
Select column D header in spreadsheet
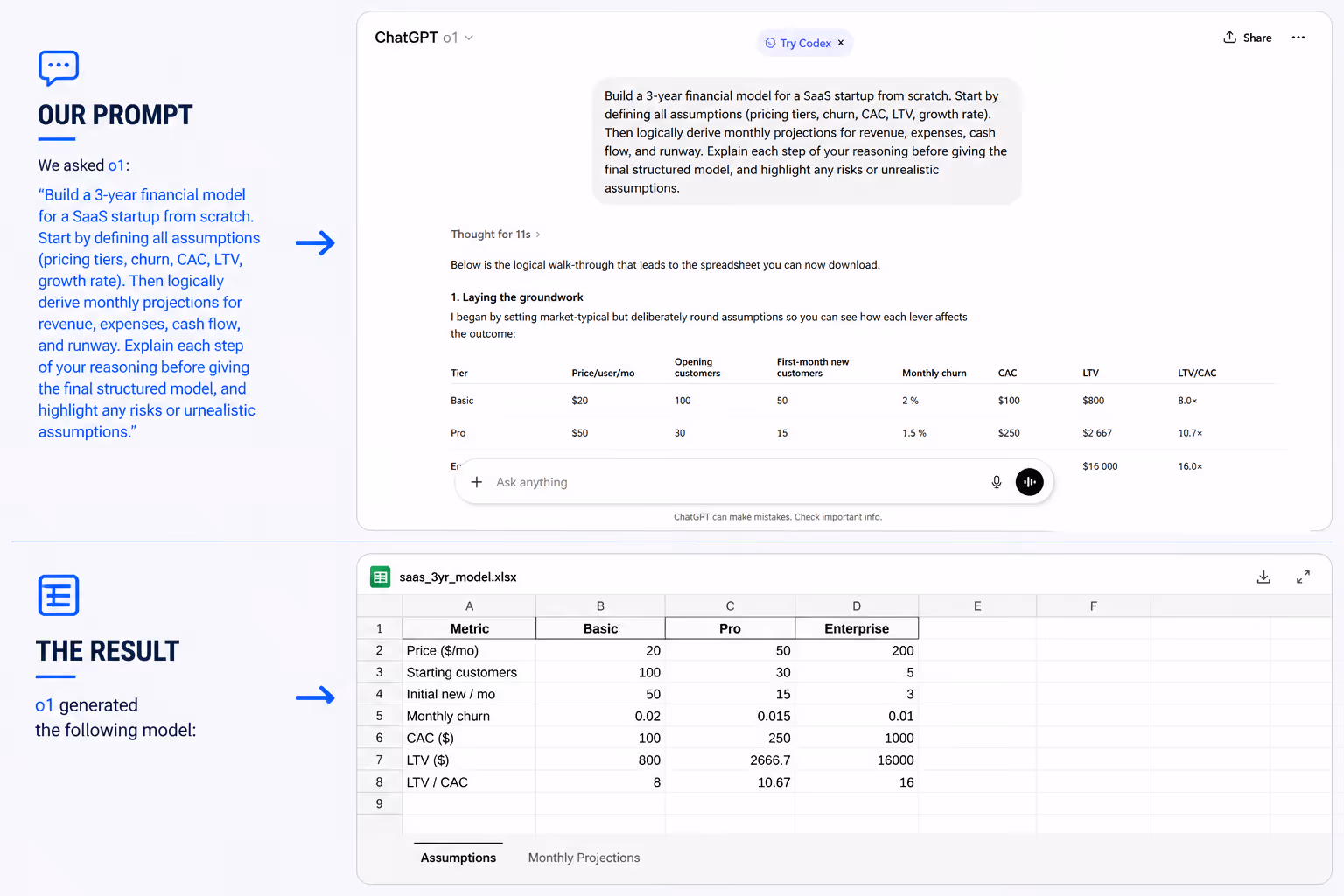point(857,605)
